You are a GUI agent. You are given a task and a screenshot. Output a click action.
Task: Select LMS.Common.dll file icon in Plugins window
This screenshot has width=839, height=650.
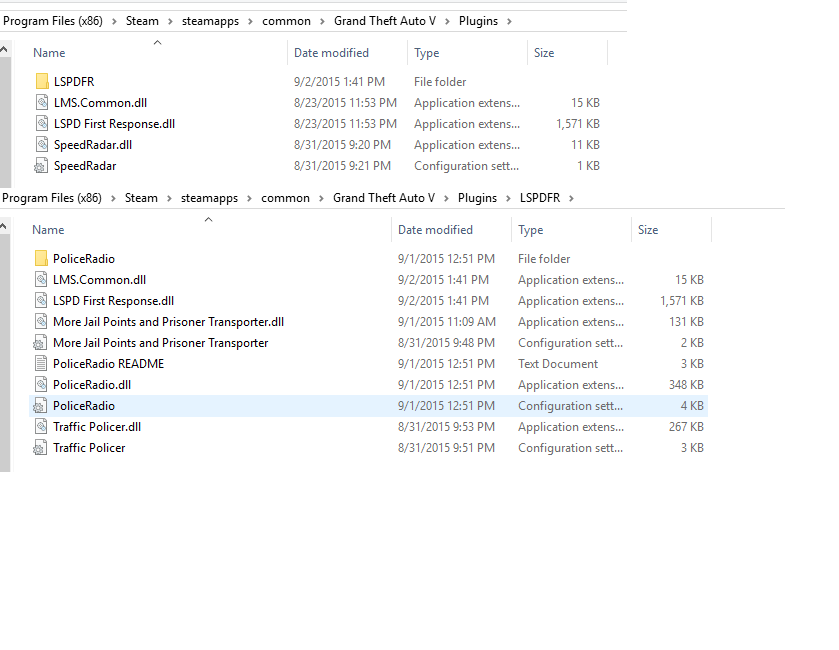(x=42, y=102)
